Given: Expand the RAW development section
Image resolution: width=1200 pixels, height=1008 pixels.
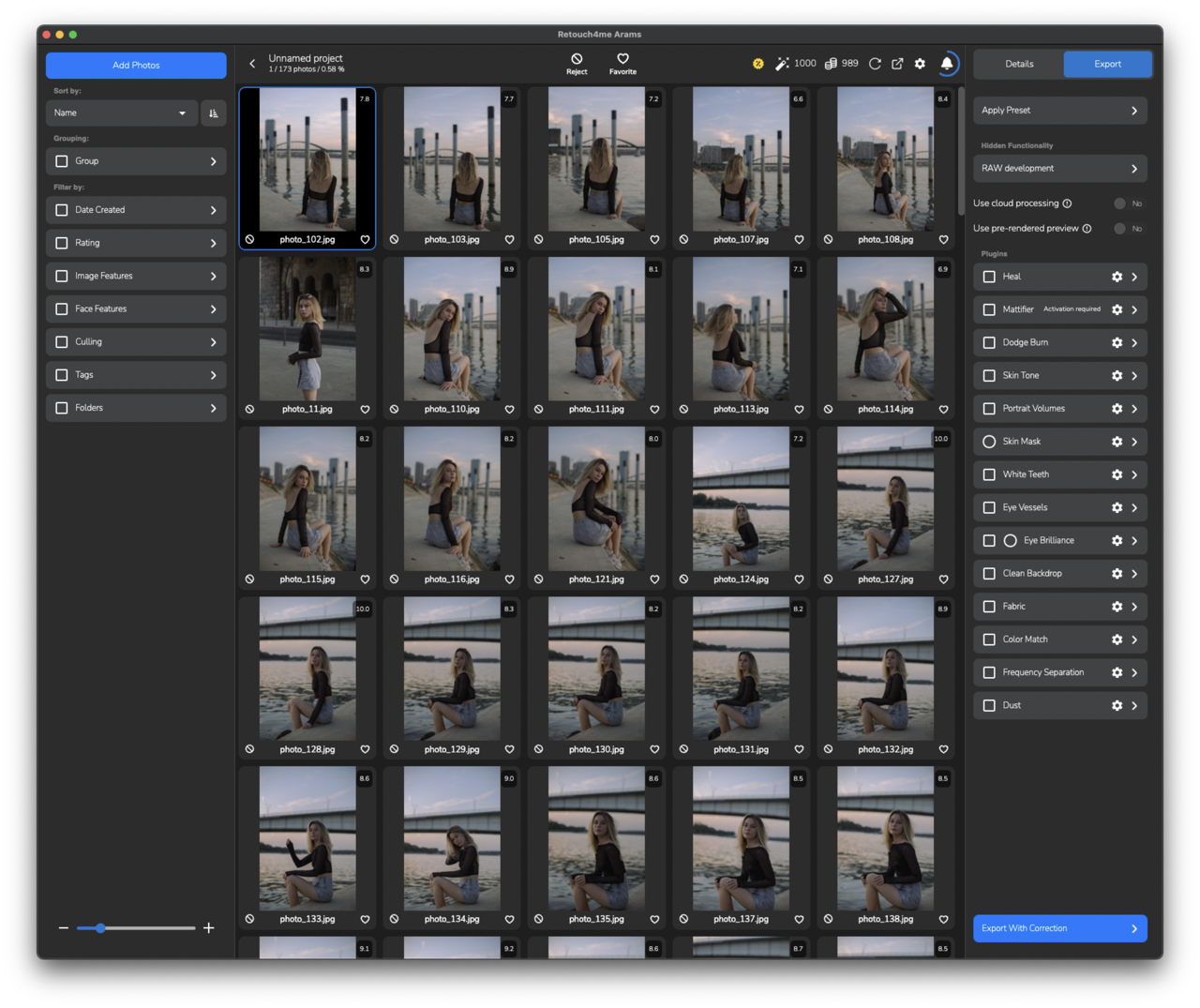Looking at the screenshot, I should 1059,169.
